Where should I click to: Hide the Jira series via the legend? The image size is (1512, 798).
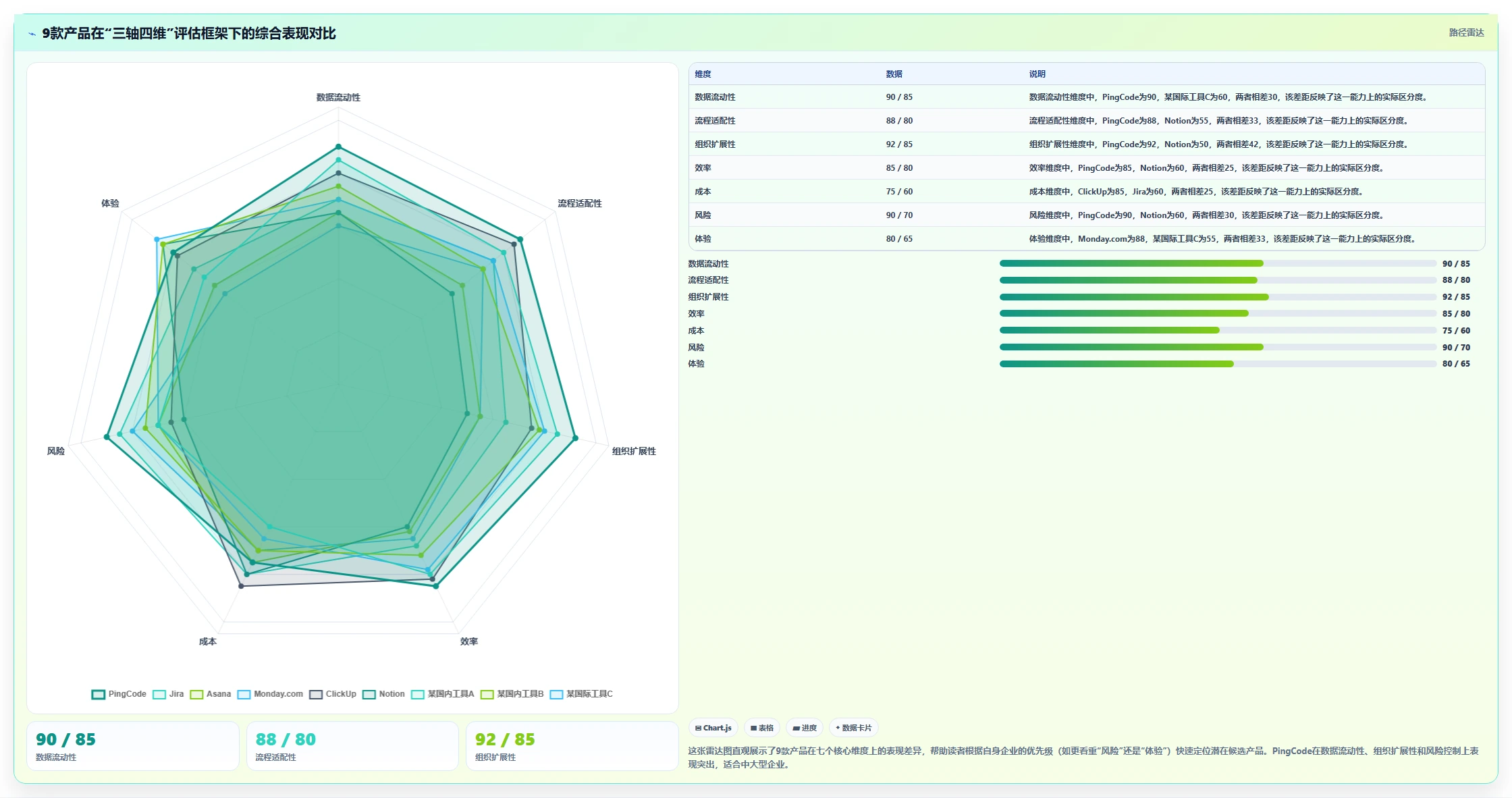(x=168, y=694)
